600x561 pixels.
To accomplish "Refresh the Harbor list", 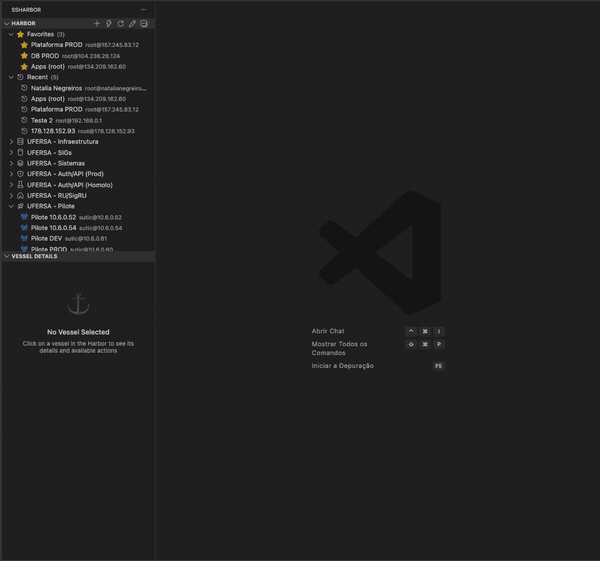I will pyautogui.click(x=121, y=24).
